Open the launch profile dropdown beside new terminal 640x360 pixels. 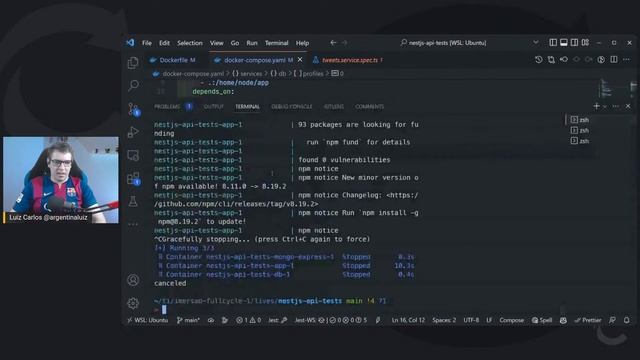[x=604, y=107]
